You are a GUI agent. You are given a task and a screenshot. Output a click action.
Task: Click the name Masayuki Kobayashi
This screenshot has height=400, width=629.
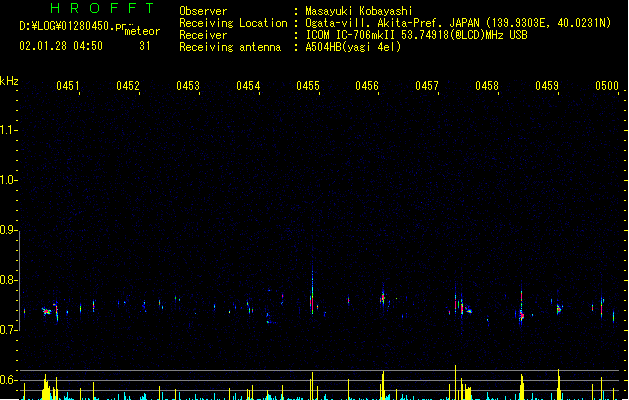pos(359,11)
